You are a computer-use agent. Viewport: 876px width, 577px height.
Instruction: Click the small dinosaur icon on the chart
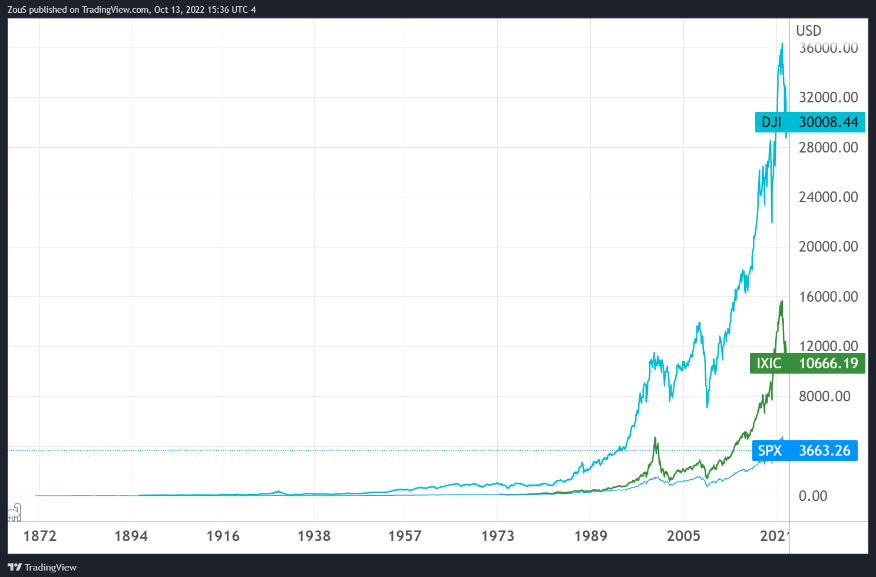[x=15, y=512]
